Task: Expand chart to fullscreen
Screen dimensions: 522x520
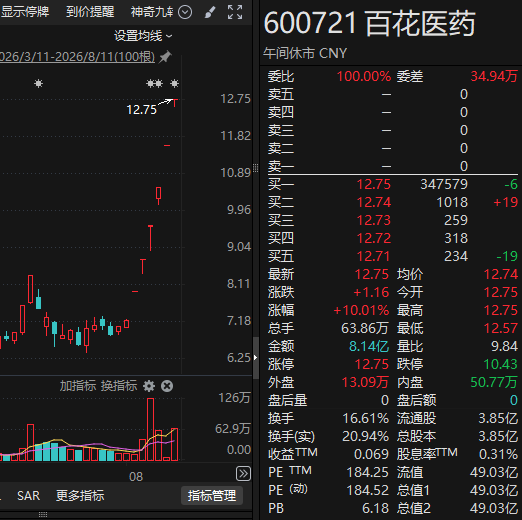Action: pos(235,12)
